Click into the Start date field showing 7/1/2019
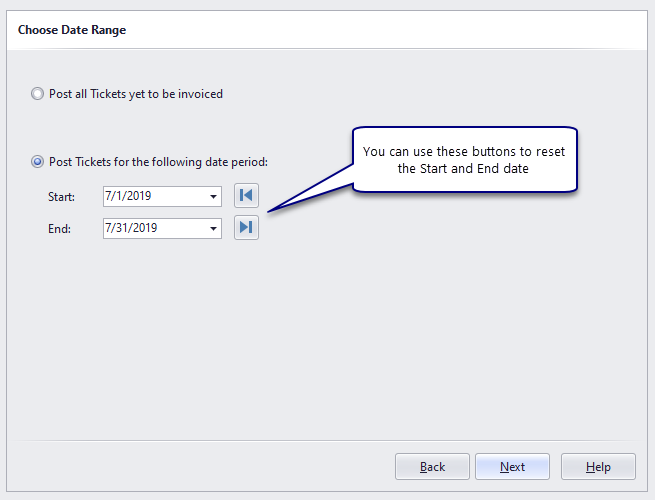This screenshot has height=500, width=655. 150,196
